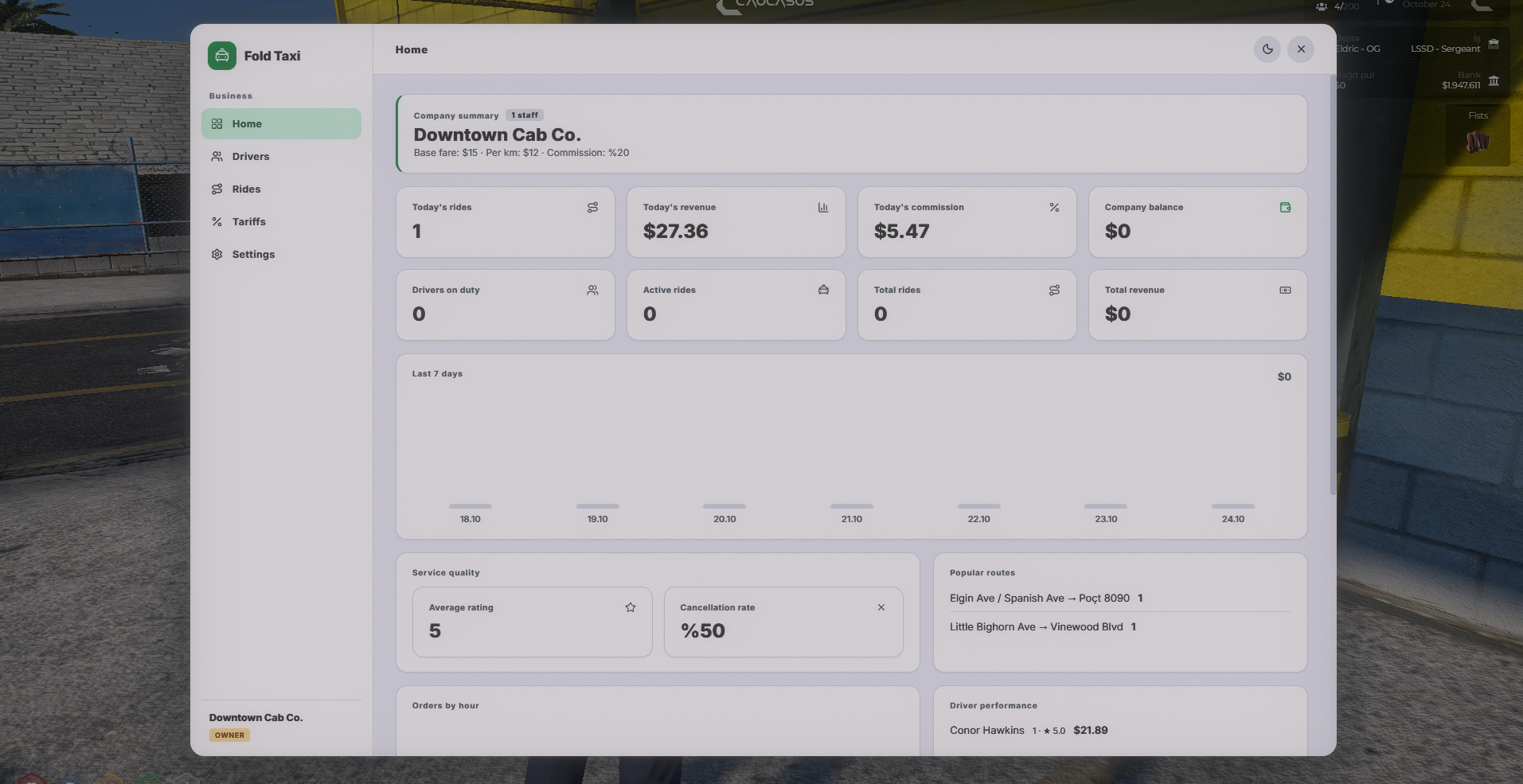Image resolution: width=1523 pixels, height=784 pixels.
Task: Select the 19.10 chart bar
Action: (598, 506)
